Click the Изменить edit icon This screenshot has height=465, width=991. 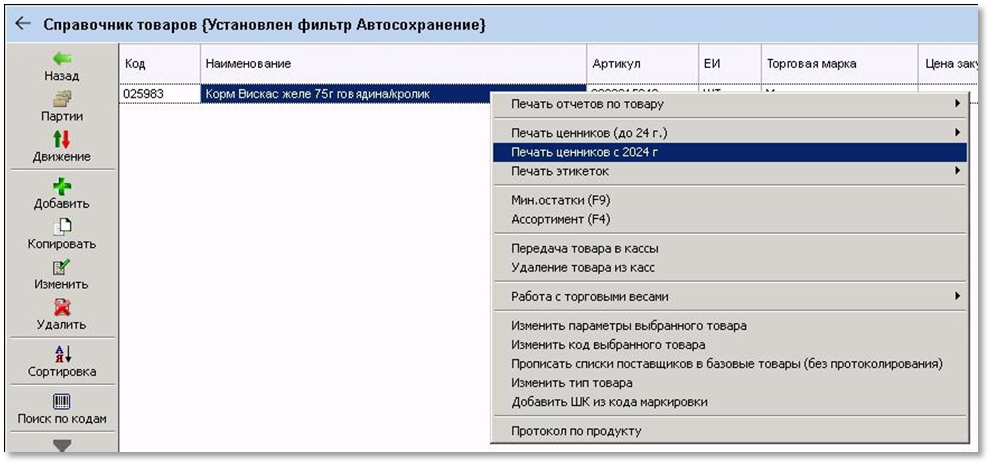click(x=62, y=267)
